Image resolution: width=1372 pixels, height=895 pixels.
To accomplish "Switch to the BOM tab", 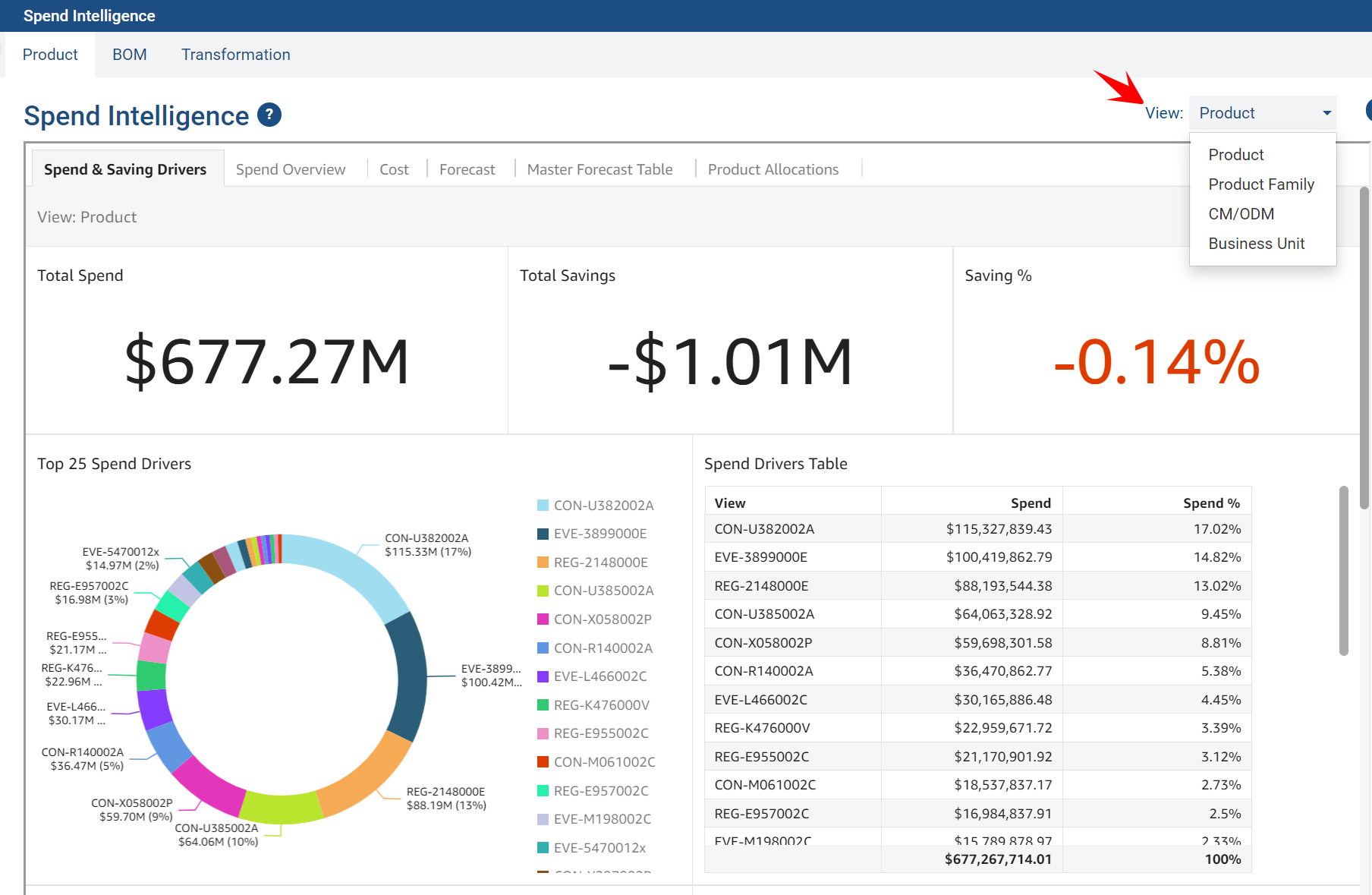I will (130, 55).
